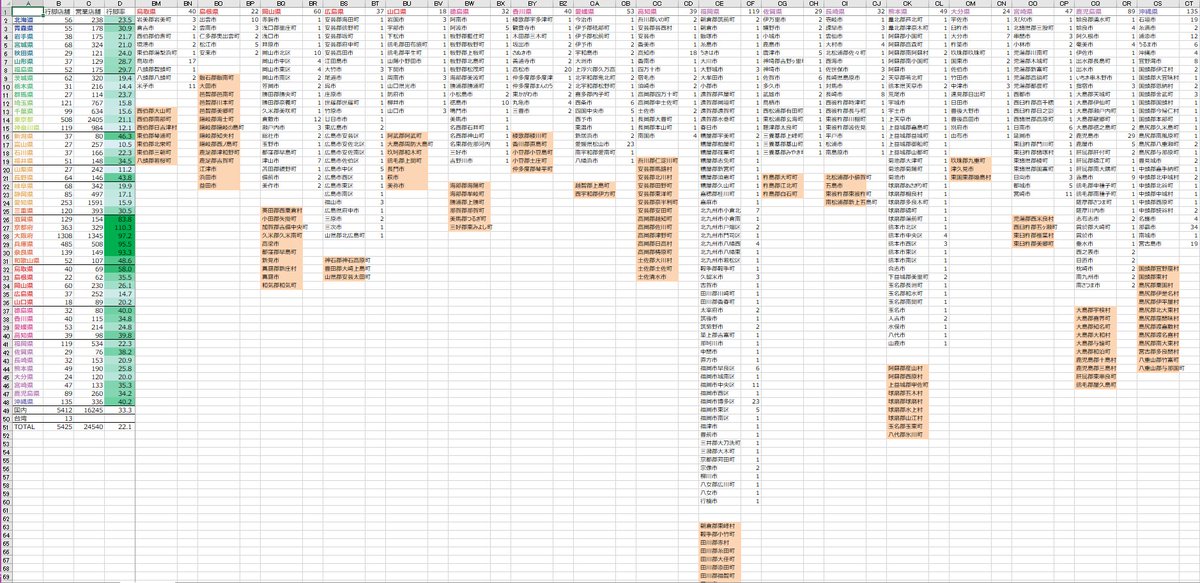Click the 津山市 cell under 岡山県
Viewport: 1200px width, 583px height.
pos(281,160)
